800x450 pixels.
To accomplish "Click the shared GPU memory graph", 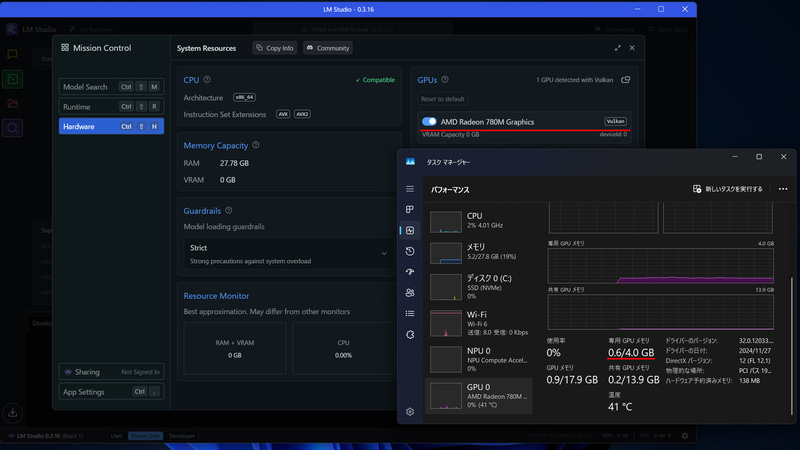I will pyautogui.click(x=660, y=312).
